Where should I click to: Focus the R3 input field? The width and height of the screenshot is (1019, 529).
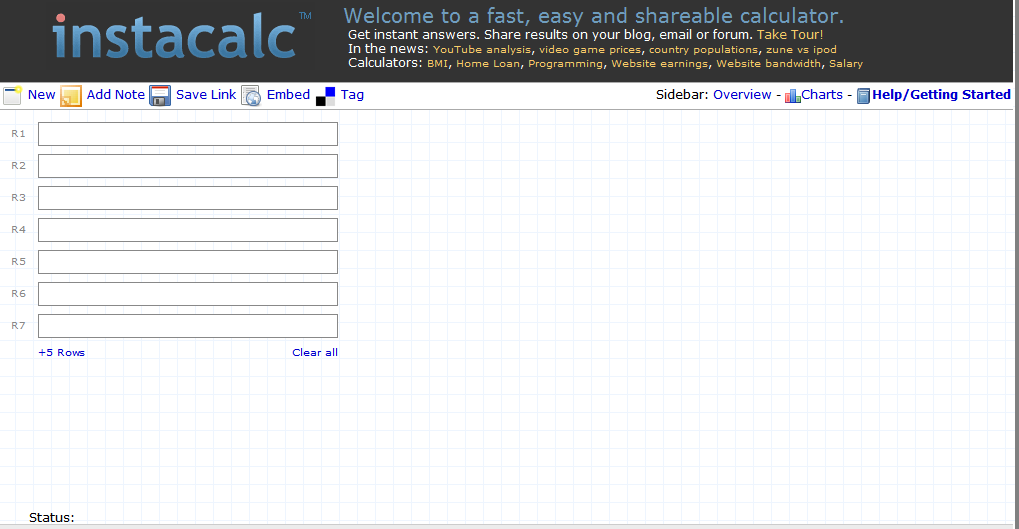pyautogui.click(x=188, y=198)
